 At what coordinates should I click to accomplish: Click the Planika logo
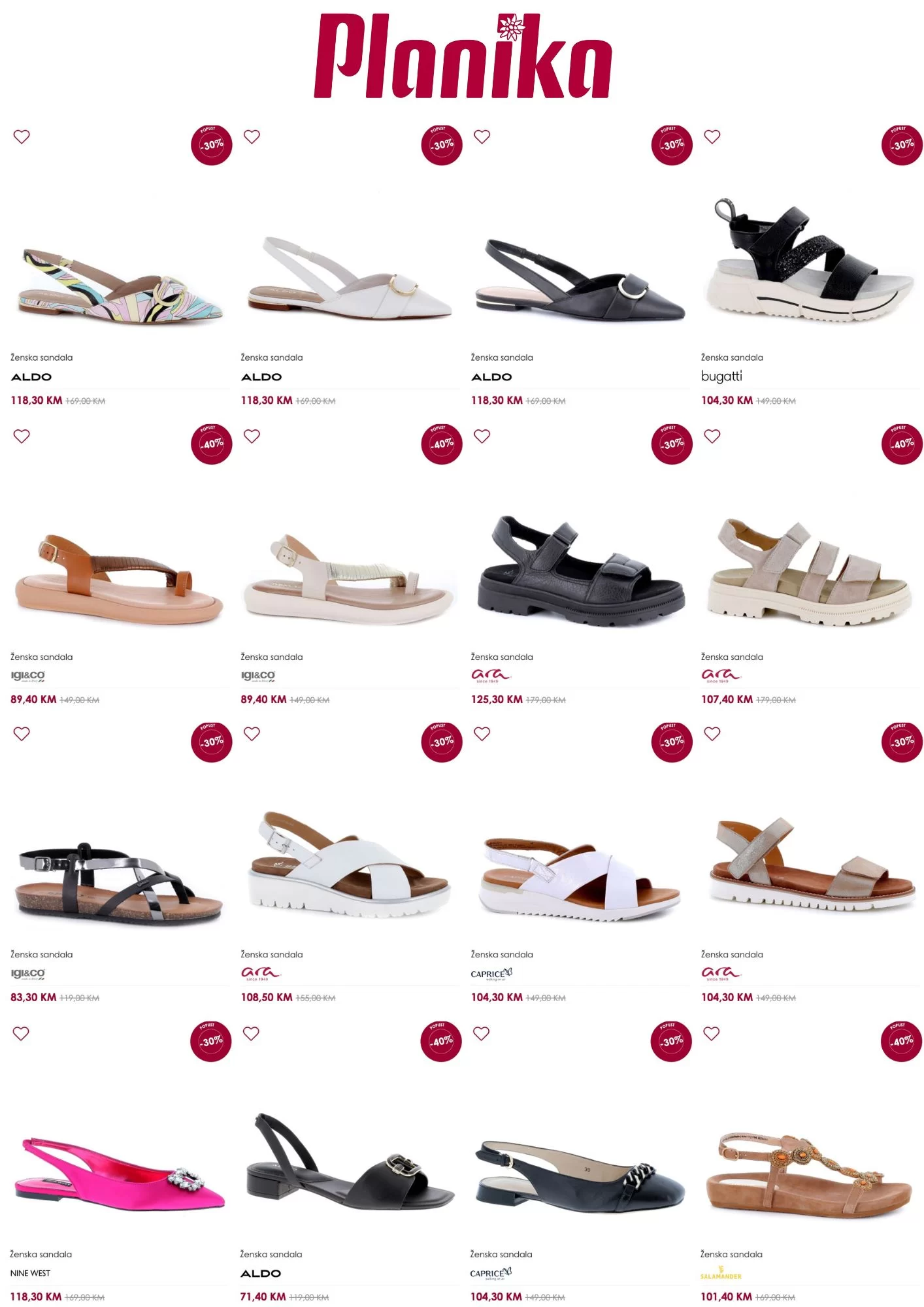pos(462,56)
